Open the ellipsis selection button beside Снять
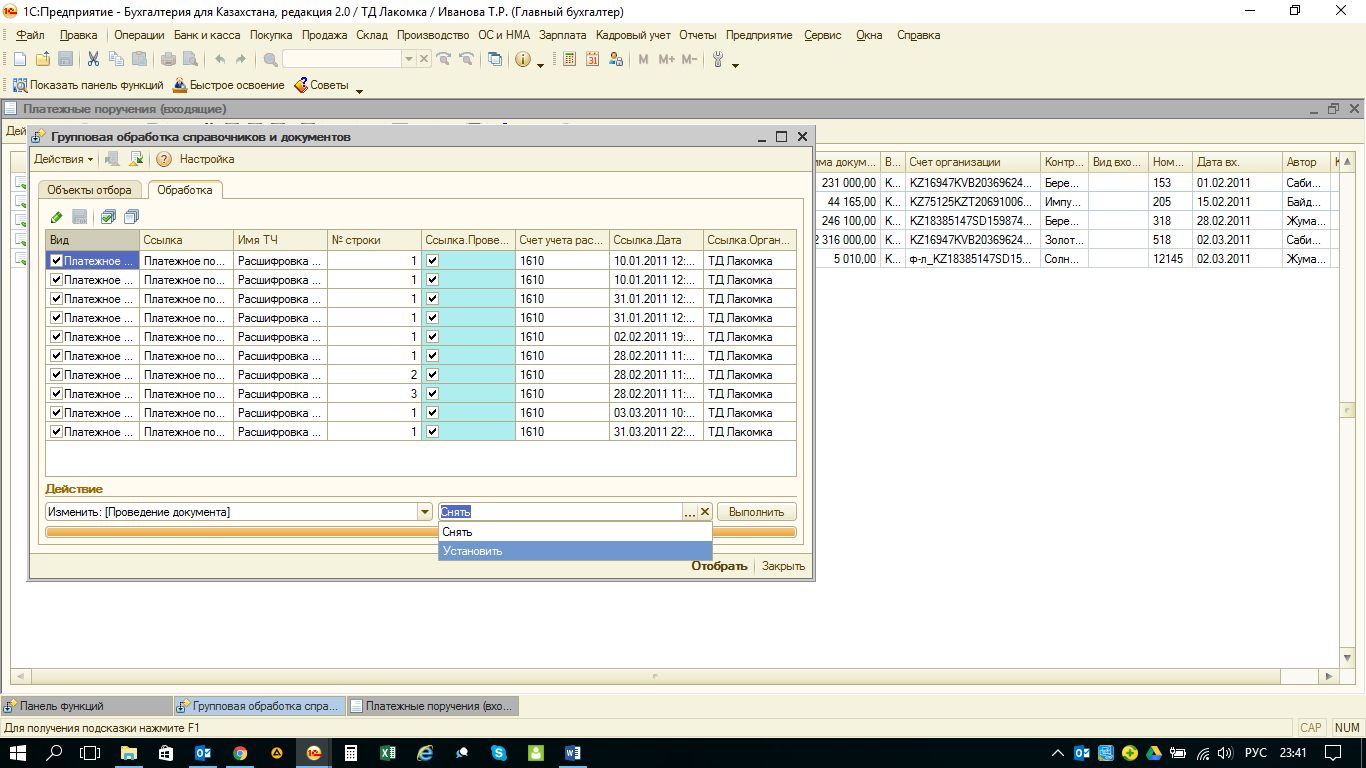 click(x=690, y=512)
